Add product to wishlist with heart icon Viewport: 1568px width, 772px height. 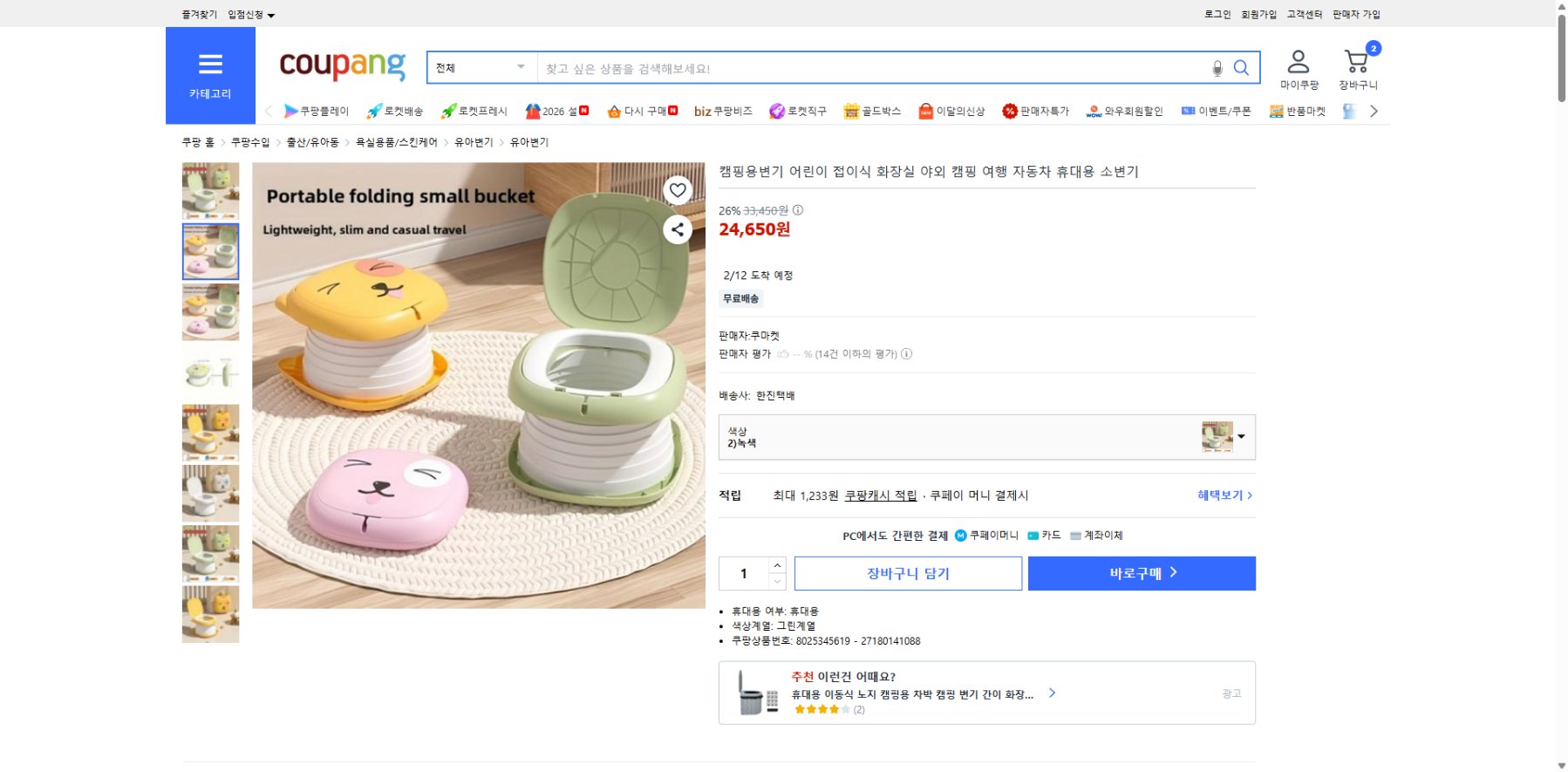(678, 190)
